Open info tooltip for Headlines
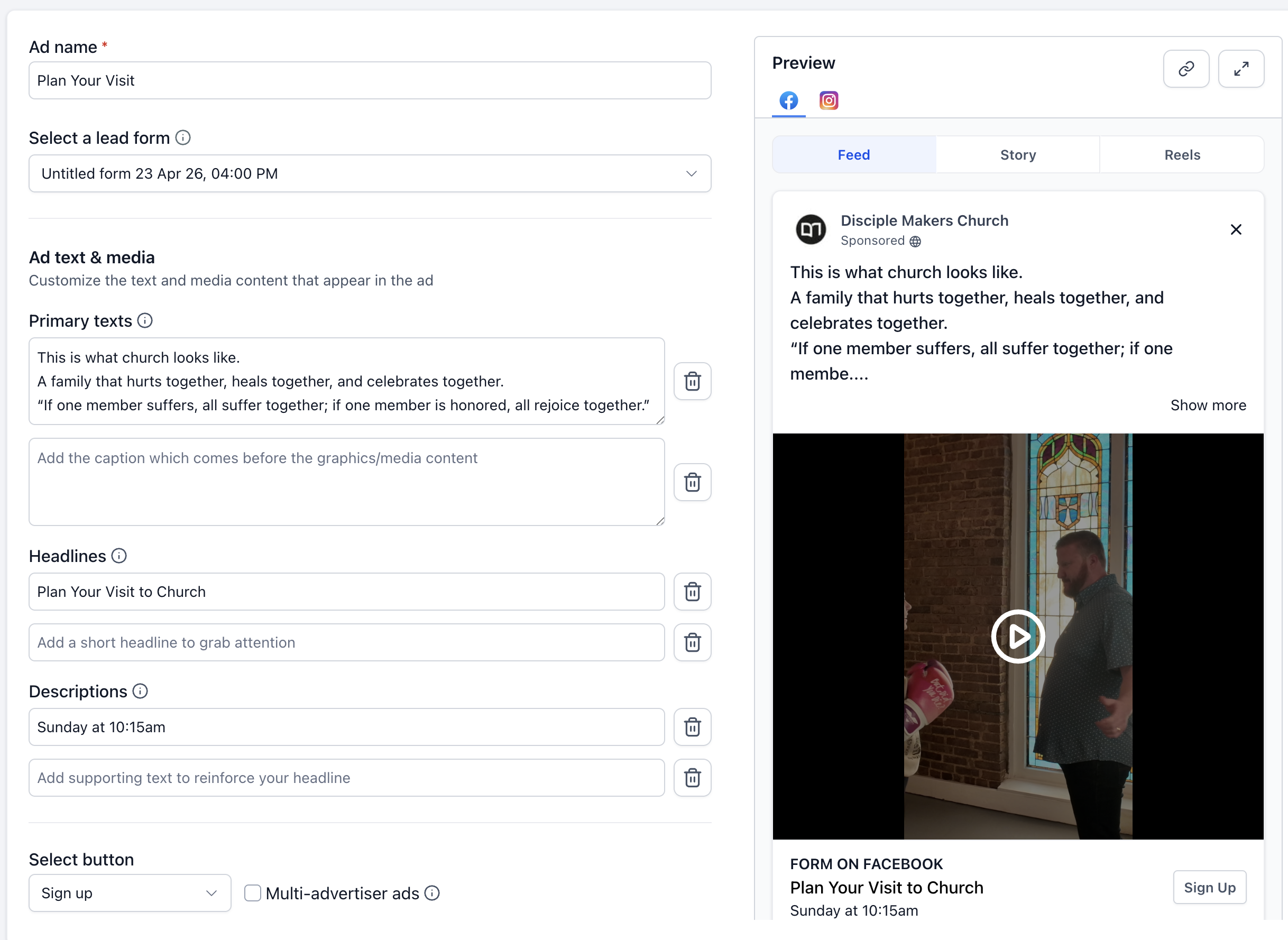The image size is (1288, 940). [119, 556]
